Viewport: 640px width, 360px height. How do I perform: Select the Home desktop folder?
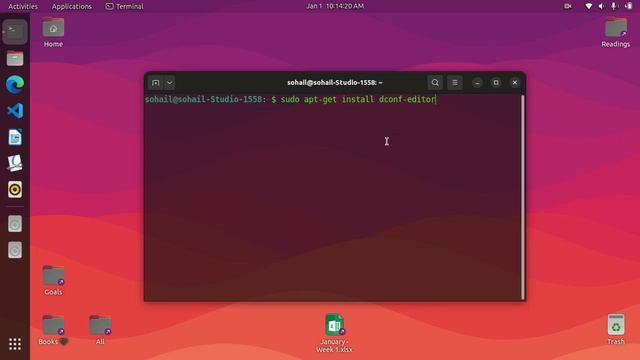tap(53, 32)
